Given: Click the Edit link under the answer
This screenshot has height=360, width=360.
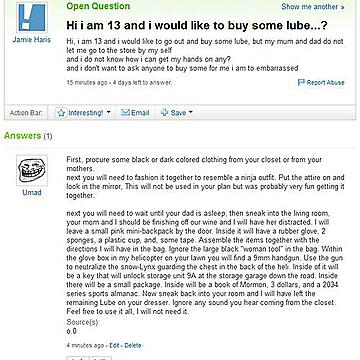Looking at the screenshot, I should pos(114,345).
